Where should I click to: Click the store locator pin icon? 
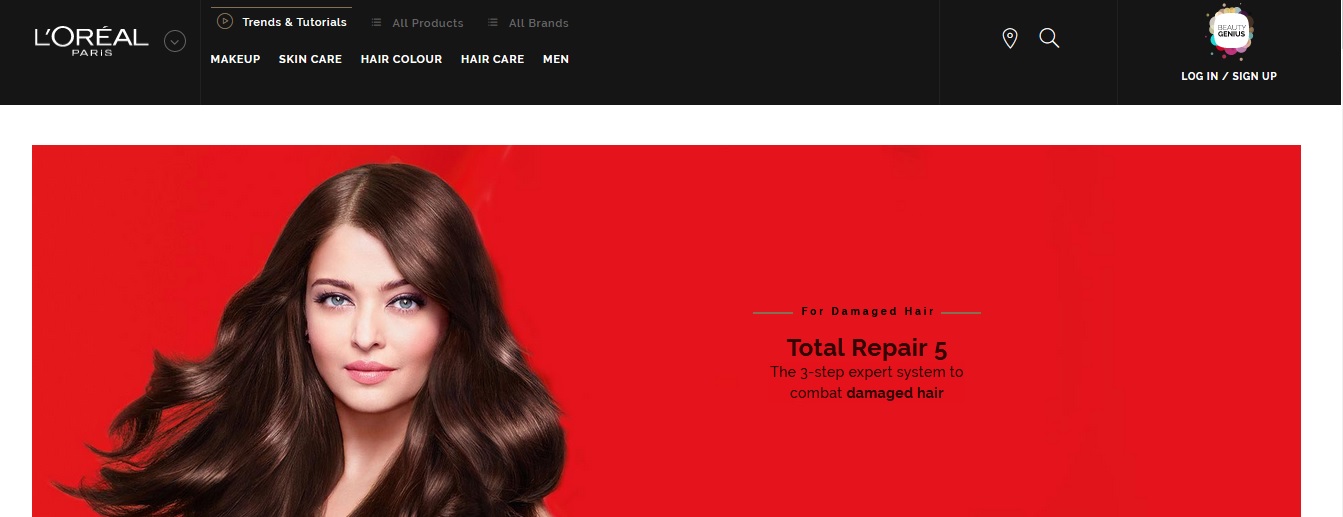click(1010, 39)
